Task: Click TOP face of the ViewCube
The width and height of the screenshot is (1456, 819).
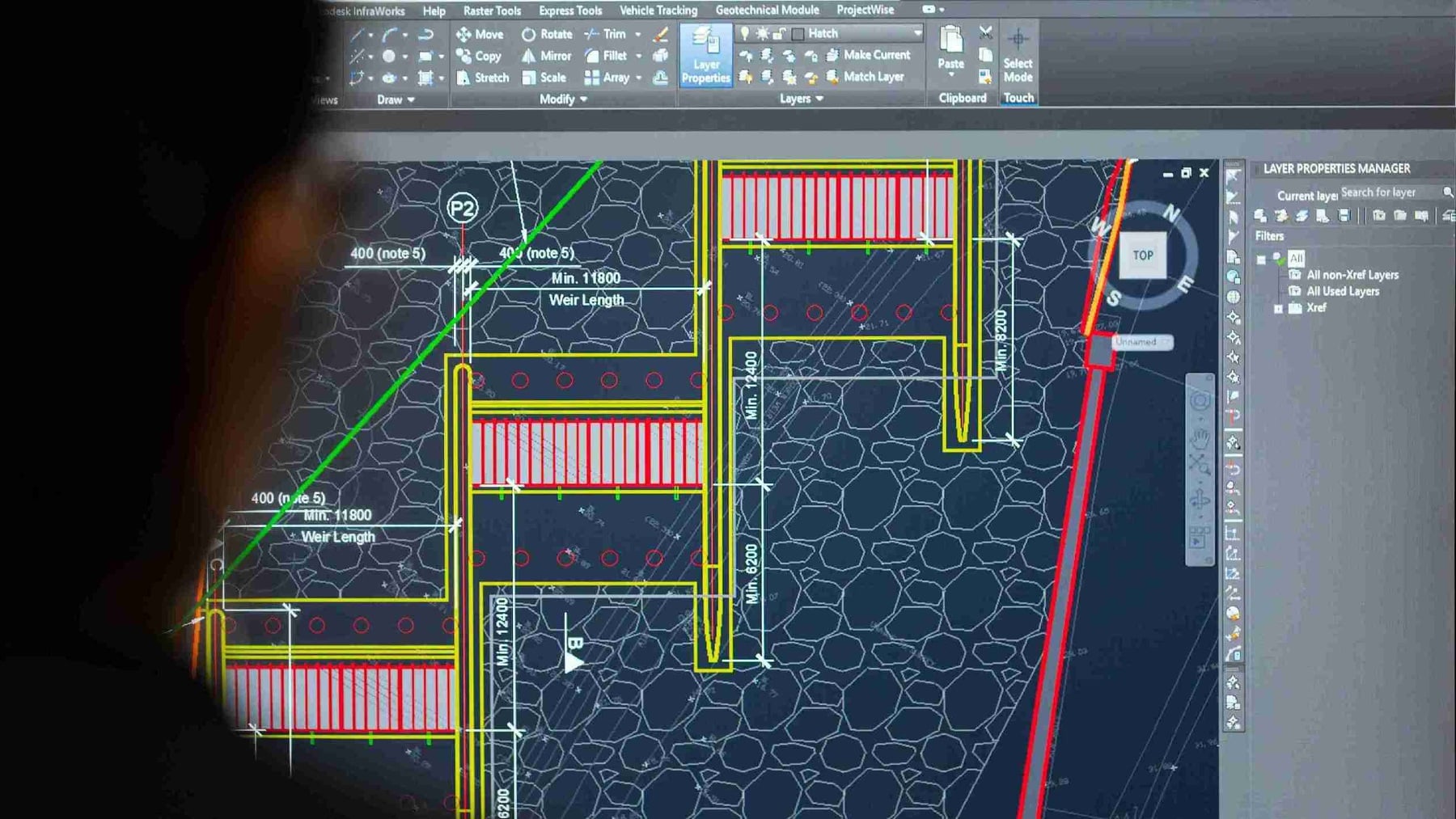Action: coord(1142,255)
